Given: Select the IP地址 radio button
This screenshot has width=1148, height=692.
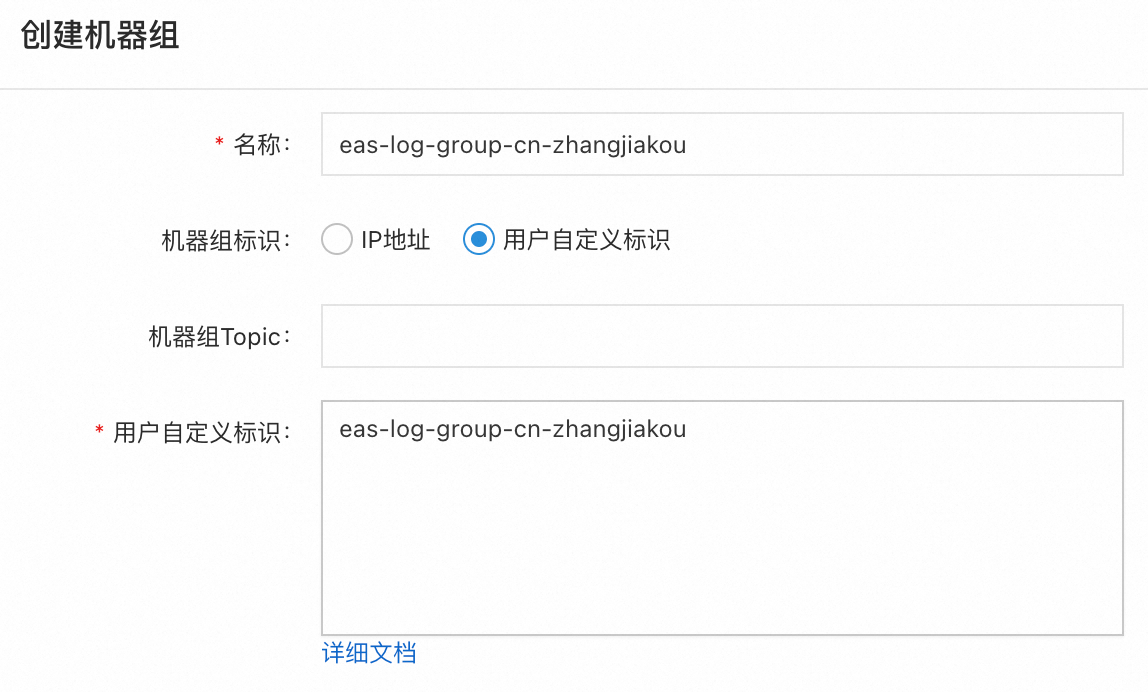Looking at the screenshot, I should tap(337, 240).
